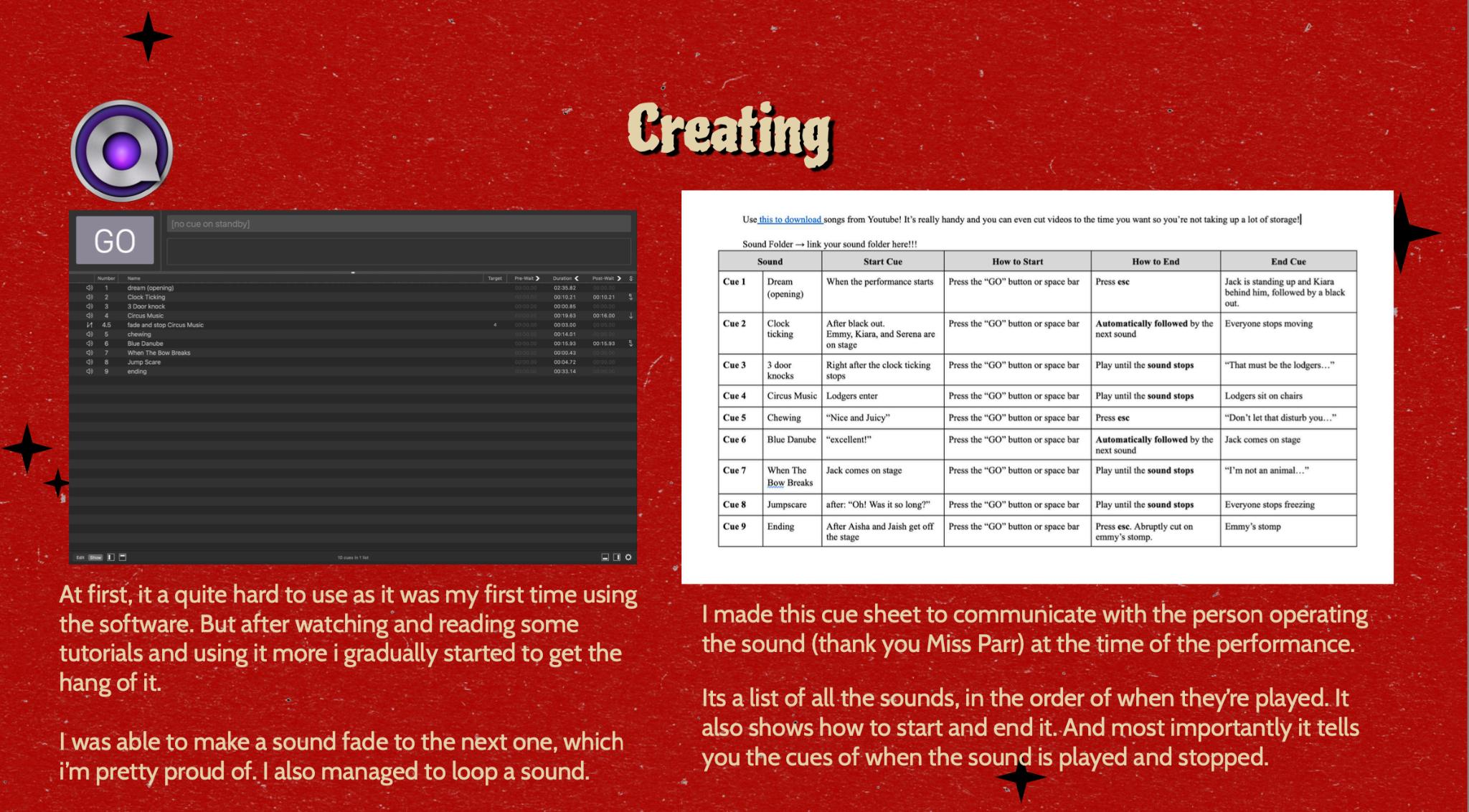Screen dimensions: 1469x812
Task: Click auto-follow icon on Clock Ticking row
Action: click(630, 297)
